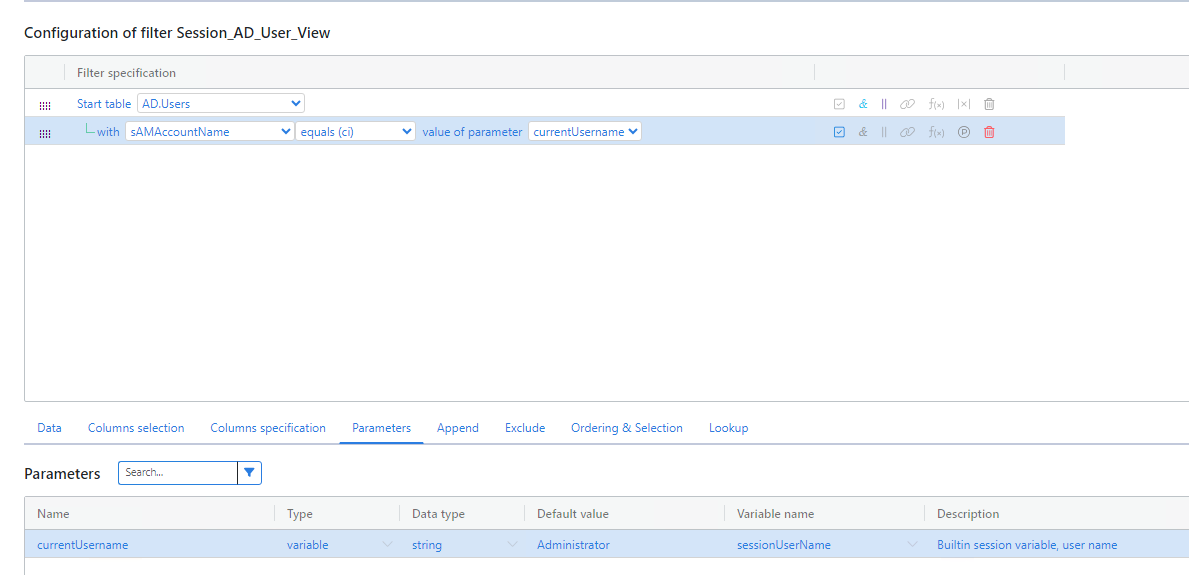Click the drag handle of the sAMAccountName row
The width and height of the screenshot is (1189, 575).
click(45, 133)
